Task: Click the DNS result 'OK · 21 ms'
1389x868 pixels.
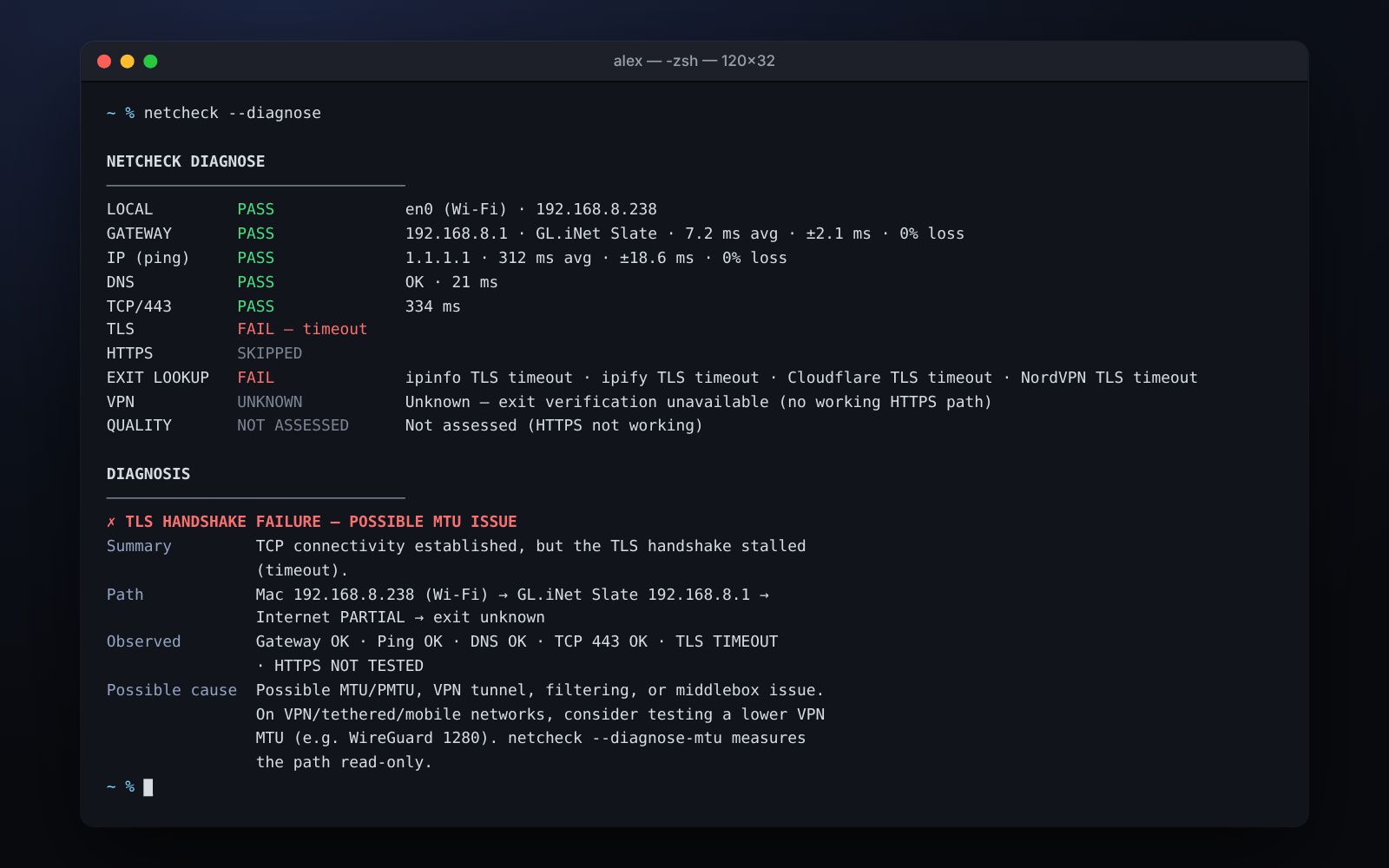Action: pyautogui.click(x=451, y=282)
